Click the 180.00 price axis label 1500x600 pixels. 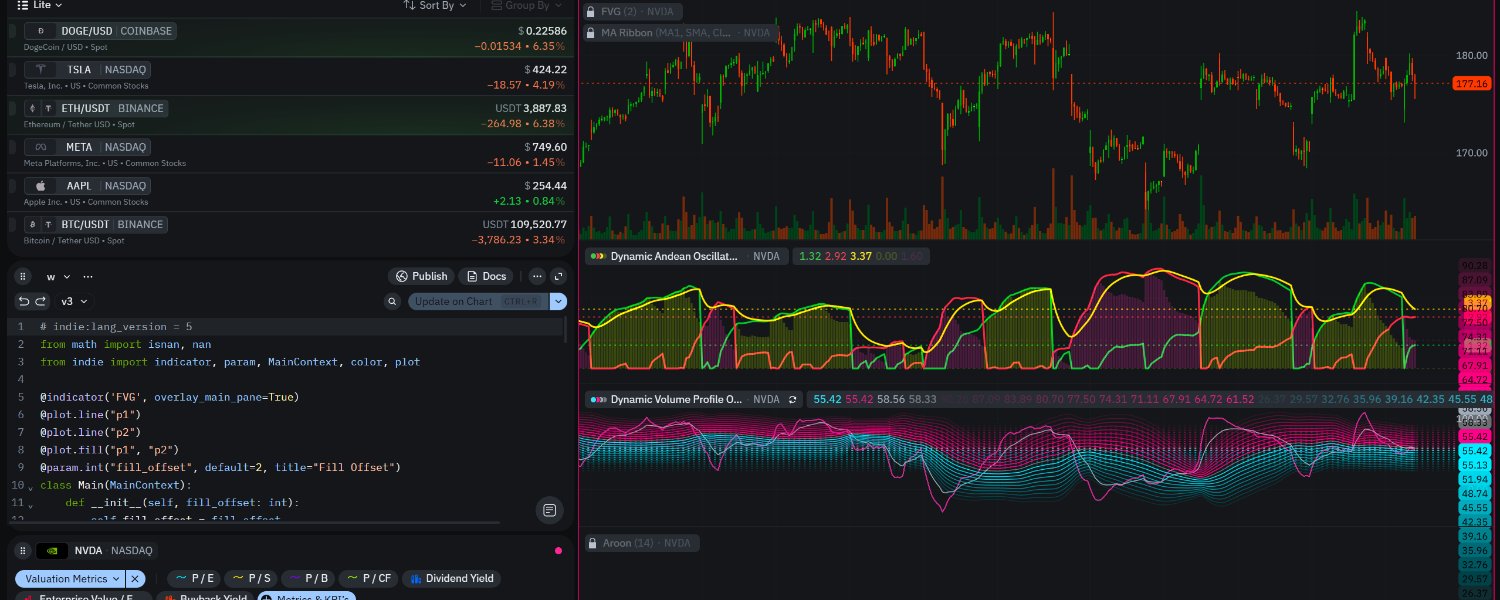[x=1471, y=55]
